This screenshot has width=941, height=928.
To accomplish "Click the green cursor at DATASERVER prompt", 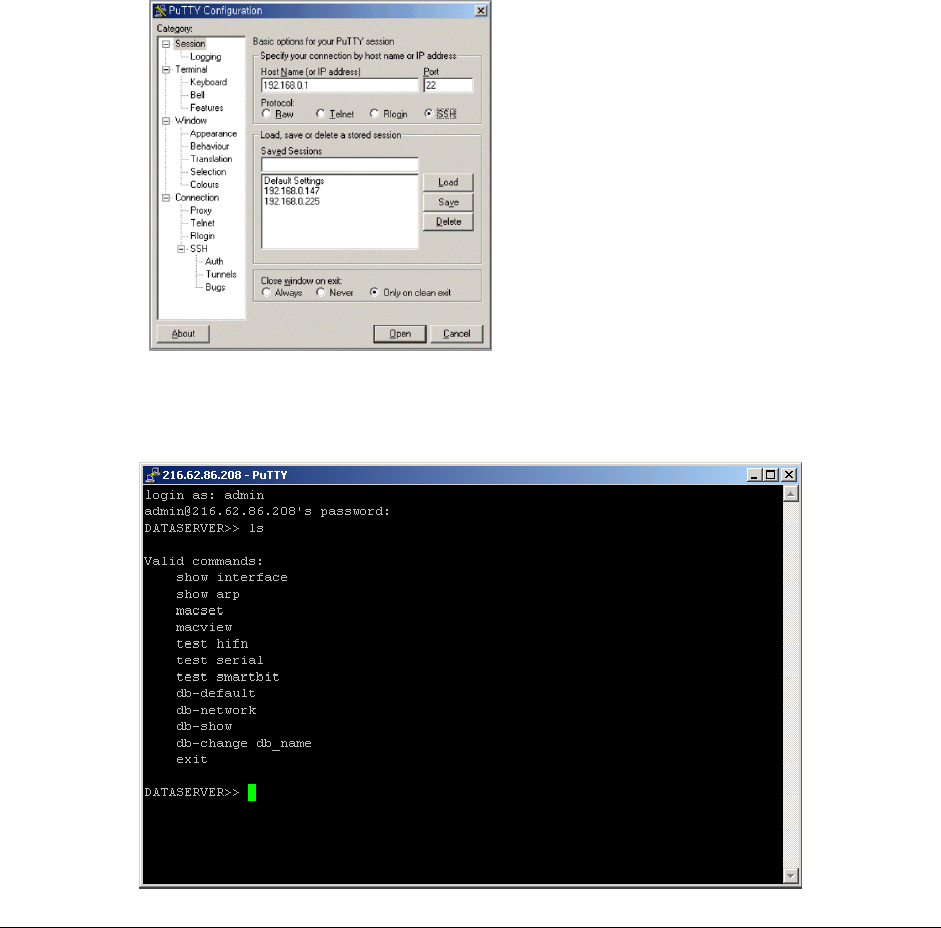I will [x=252, y=792].
